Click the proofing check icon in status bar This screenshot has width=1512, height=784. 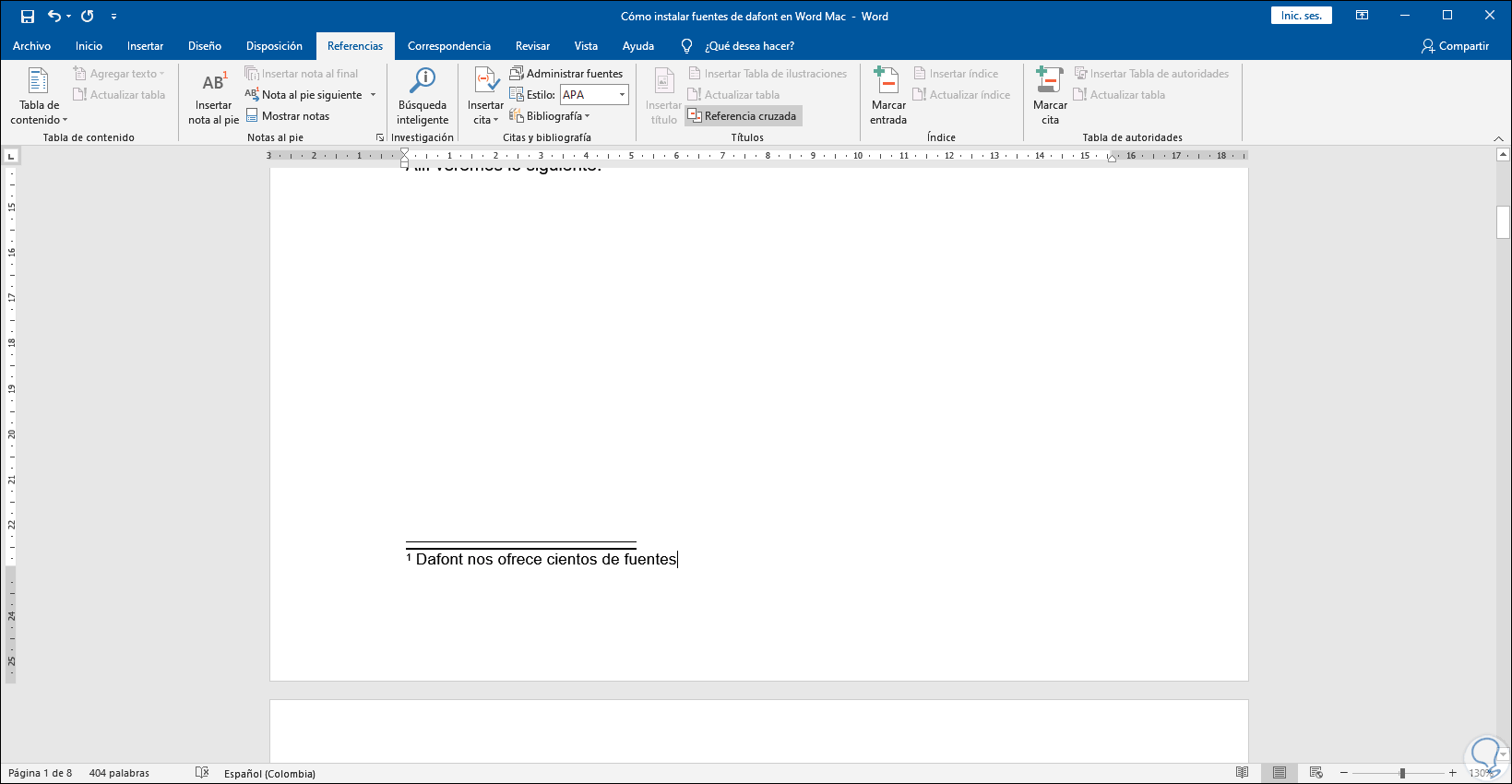(x=202, y=773)
